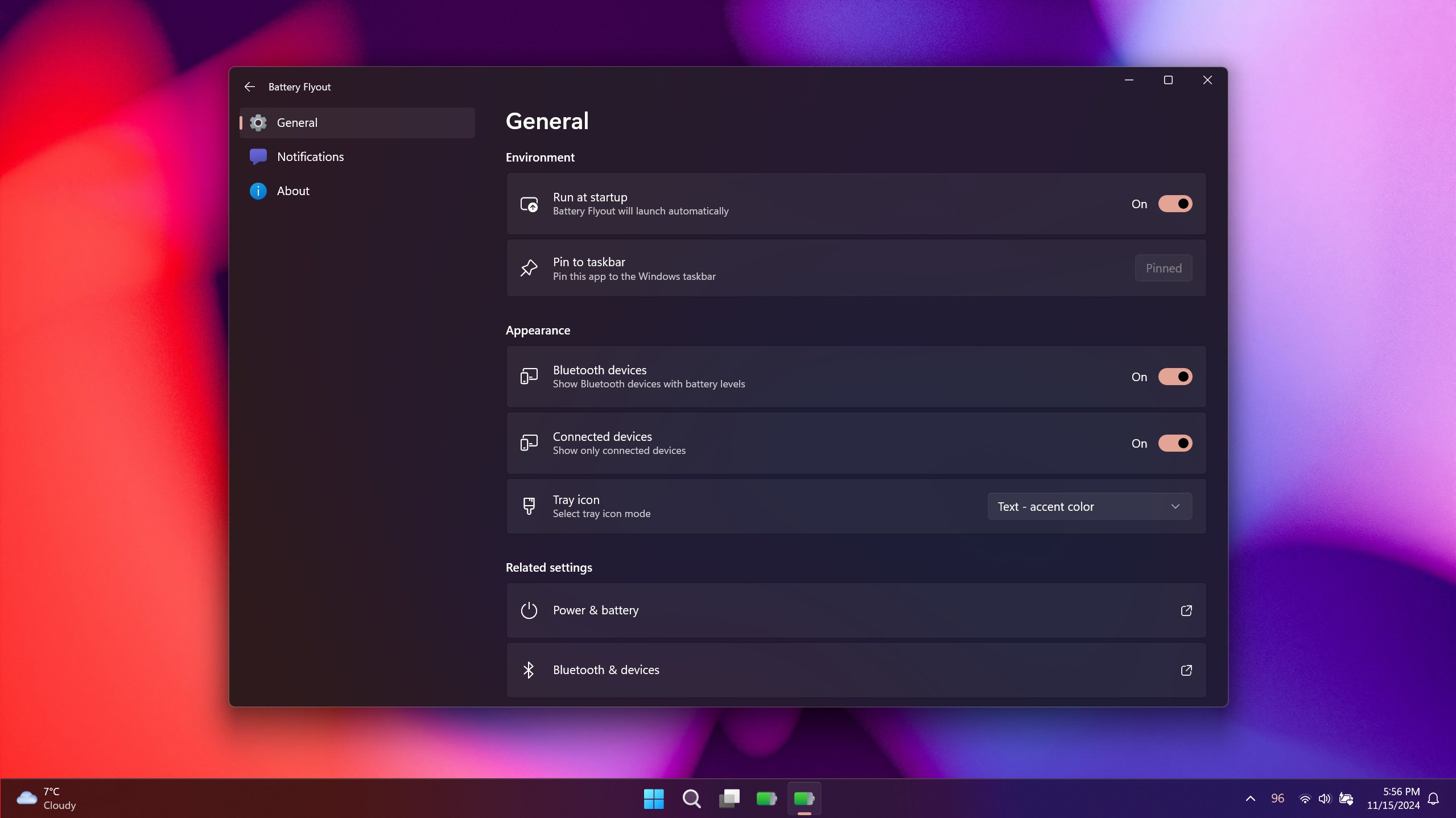Open the About page in the sidebar

click(293, 191)
